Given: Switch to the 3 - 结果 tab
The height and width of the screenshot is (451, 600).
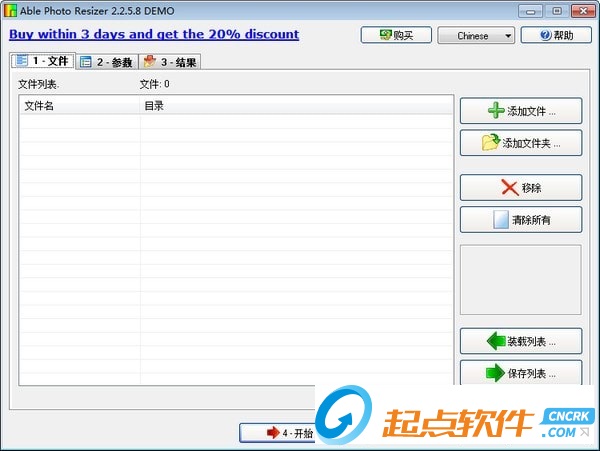Looking at the screenshot, I should click(x=170, y=62).
